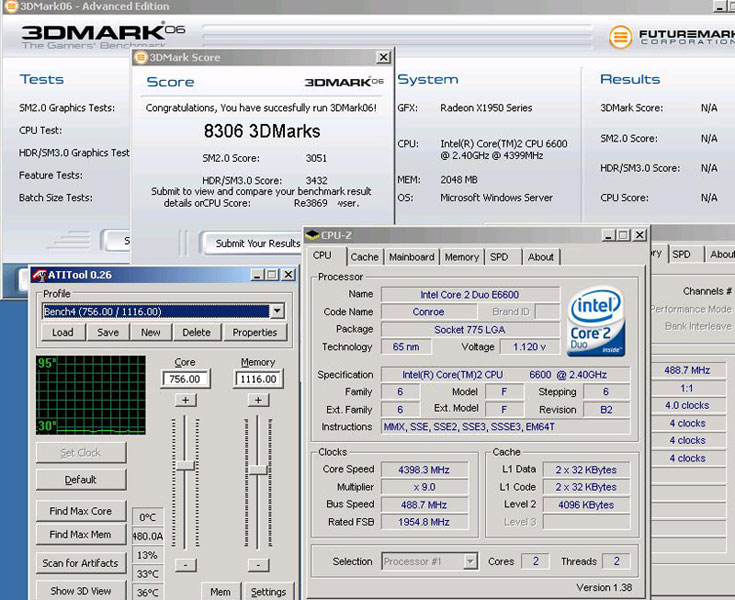Click the Instructions field MMX, SSE list

pos(505,427)
